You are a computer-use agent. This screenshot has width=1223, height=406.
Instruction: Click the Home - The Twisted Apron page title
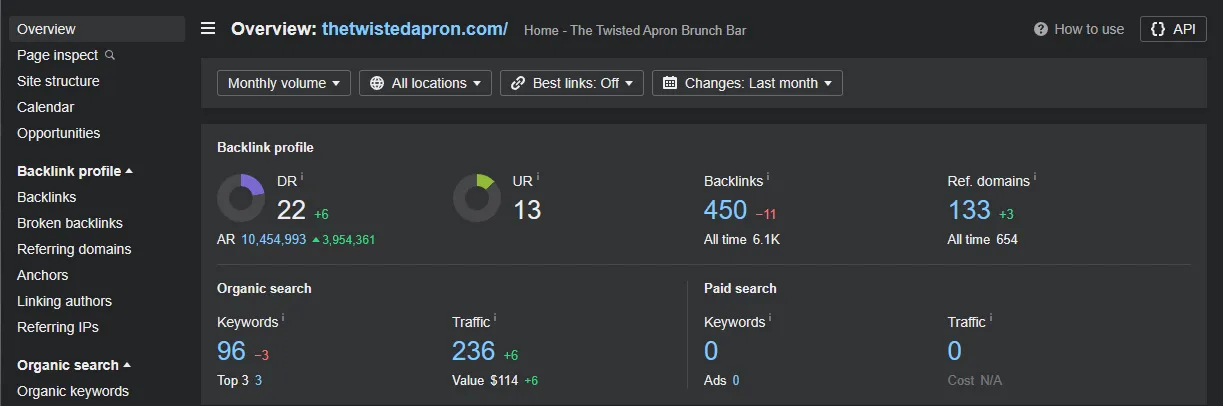(x=635, y=30)
